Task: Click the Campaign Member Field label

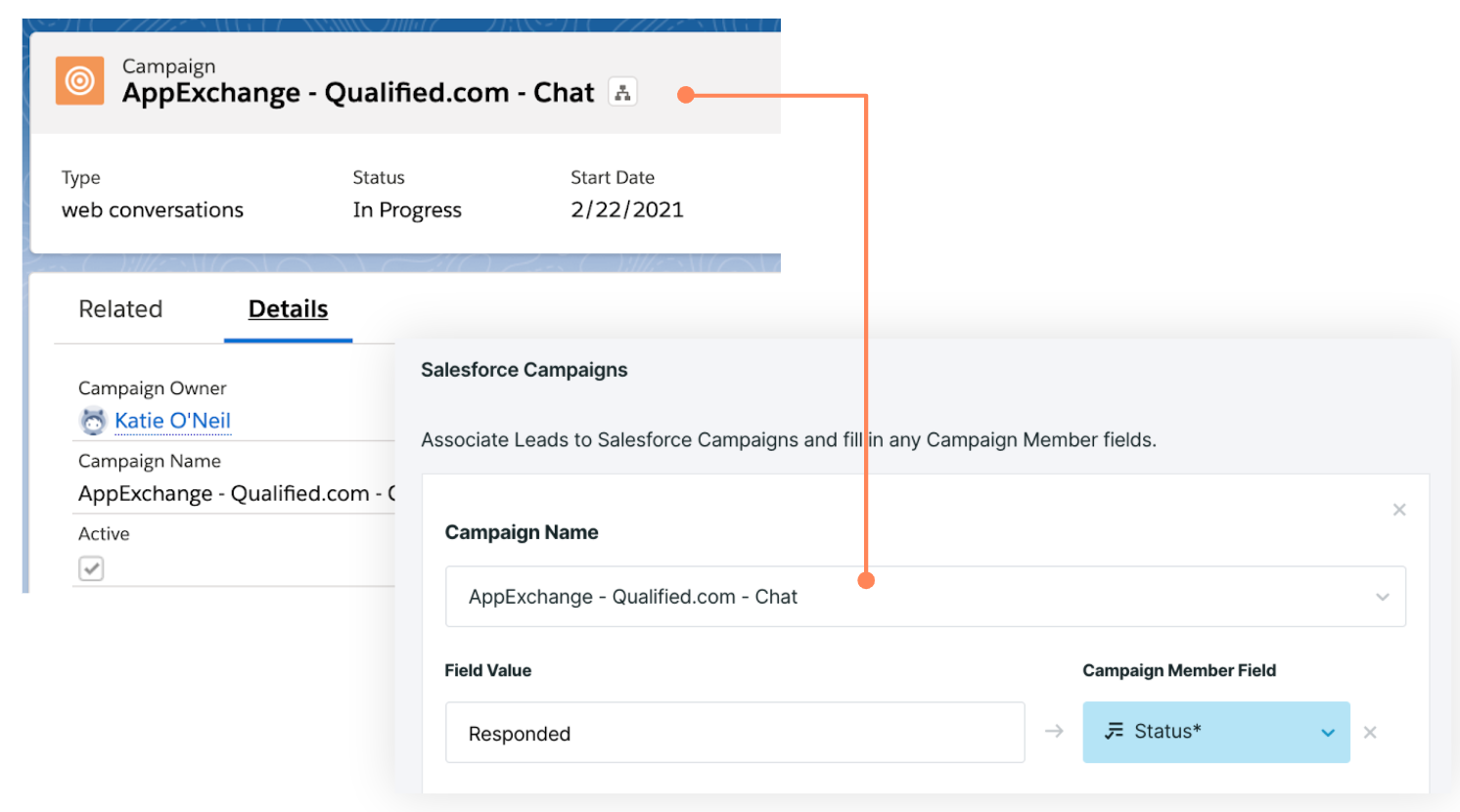Action: (1179, 670)
